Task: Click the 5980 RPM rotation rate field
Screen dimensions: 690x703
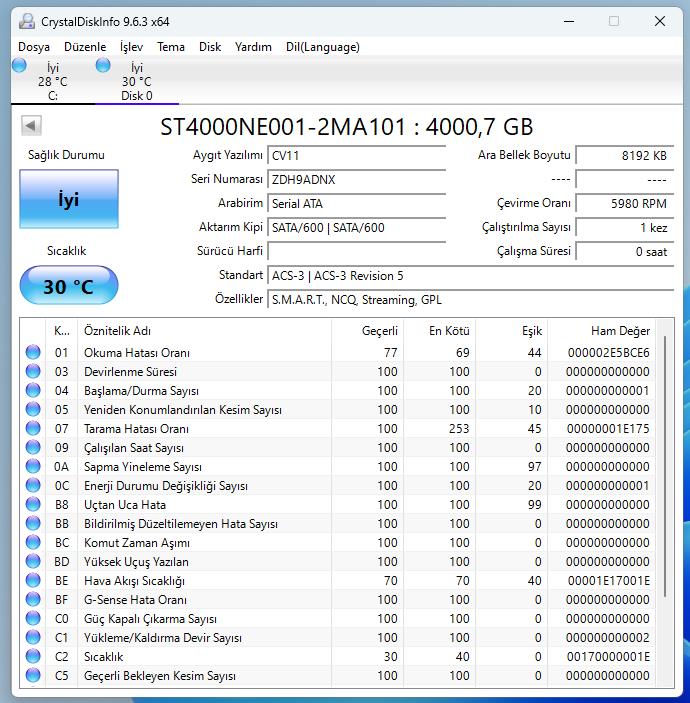Action: (625, 204)
